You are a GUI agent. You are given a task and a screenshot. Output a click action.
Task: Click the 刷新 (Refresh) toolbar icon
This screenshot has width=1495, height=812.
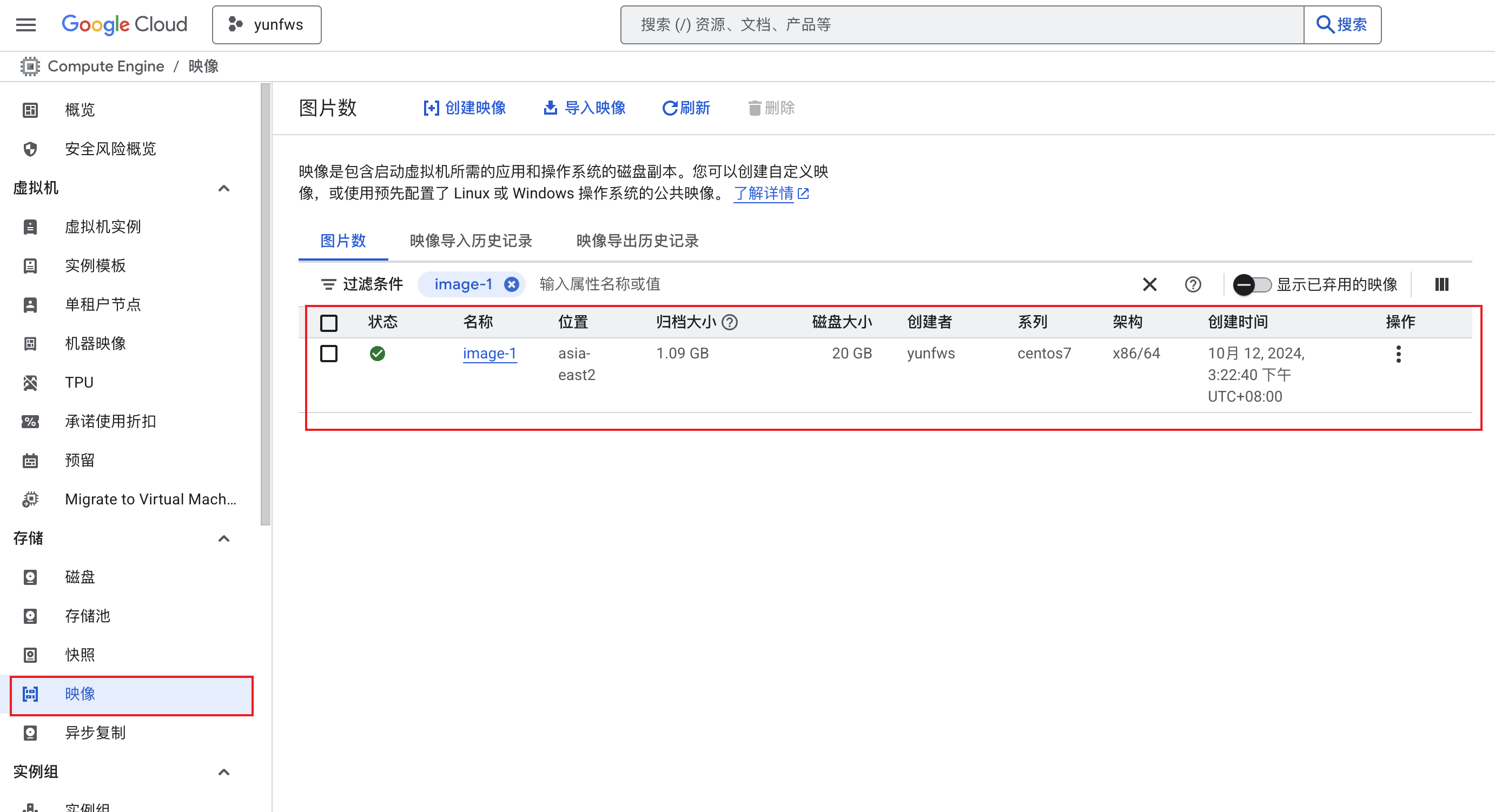[686, 109]
